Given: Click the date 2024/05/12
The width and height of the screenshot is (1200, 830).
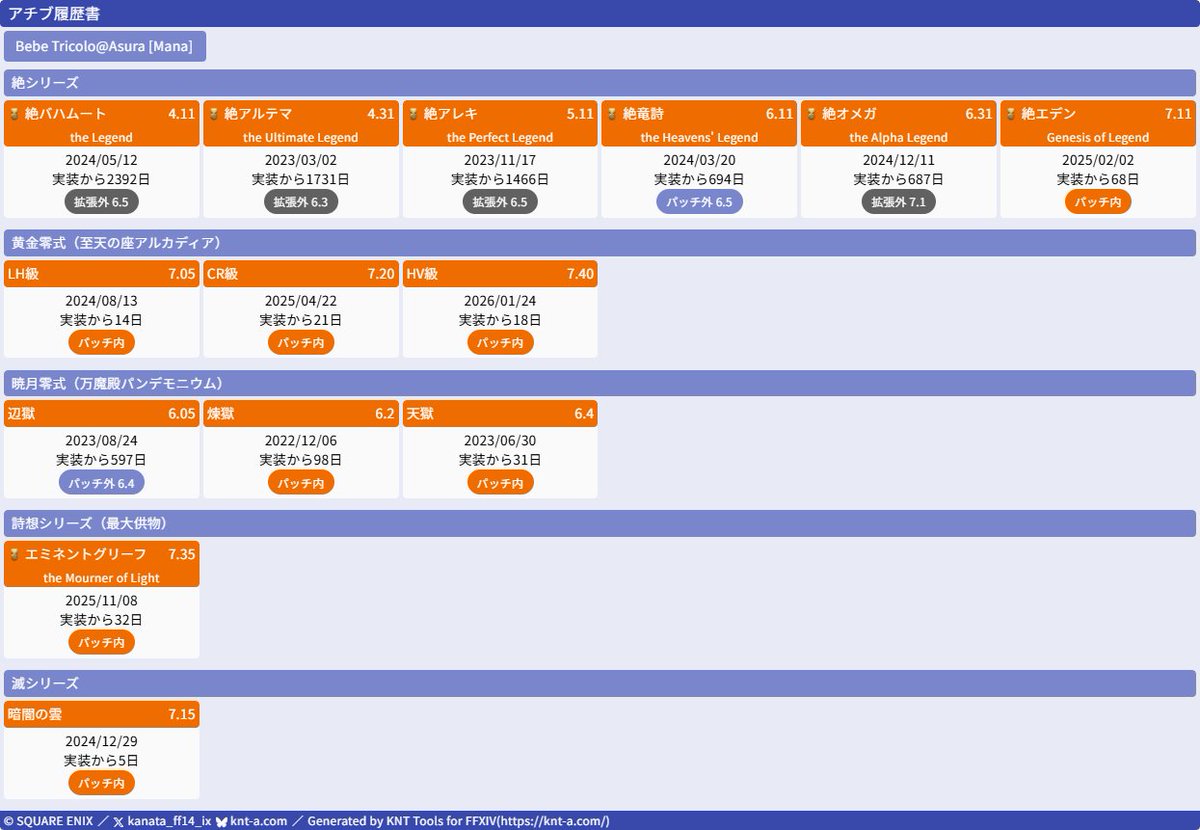Looking at the screenshot, I should 101,161.
